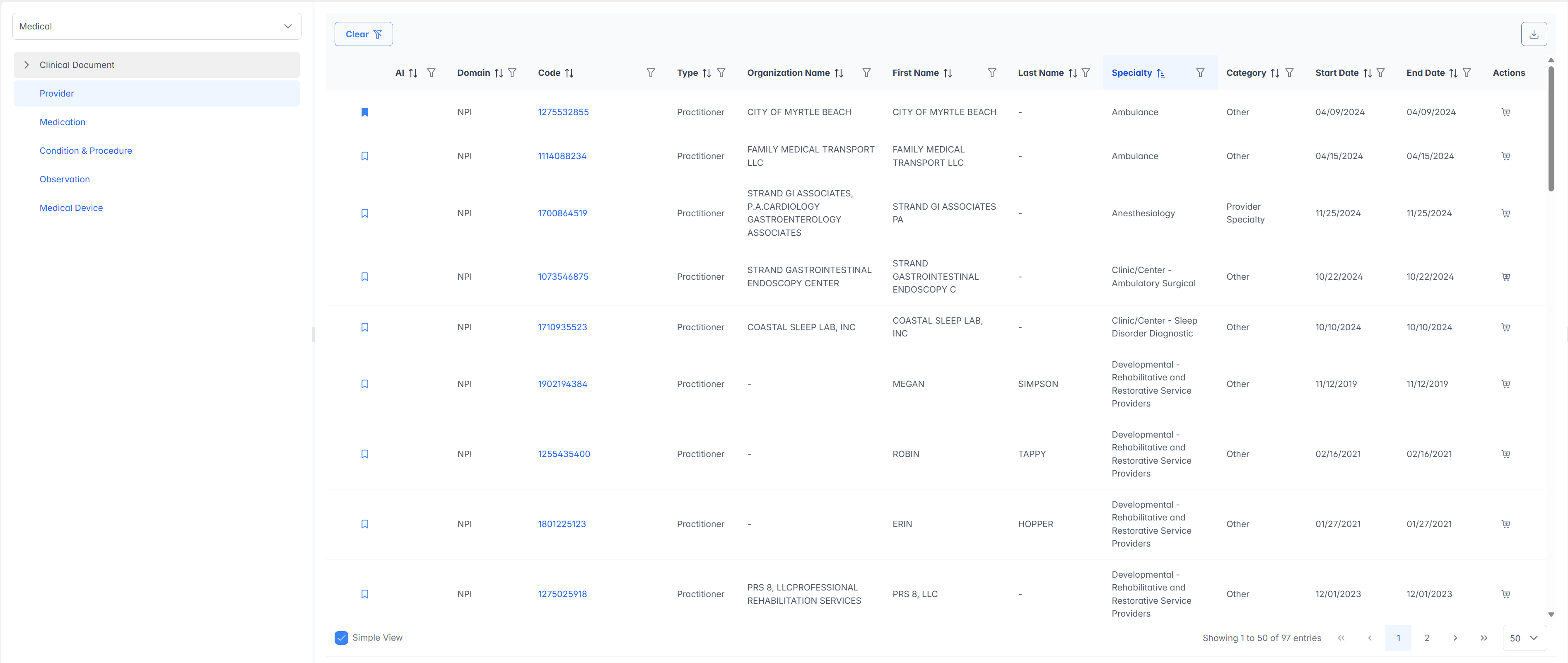Open NPI code 1700864519 link
This screenshot has width=1568, height=663.
coord(562,214)
